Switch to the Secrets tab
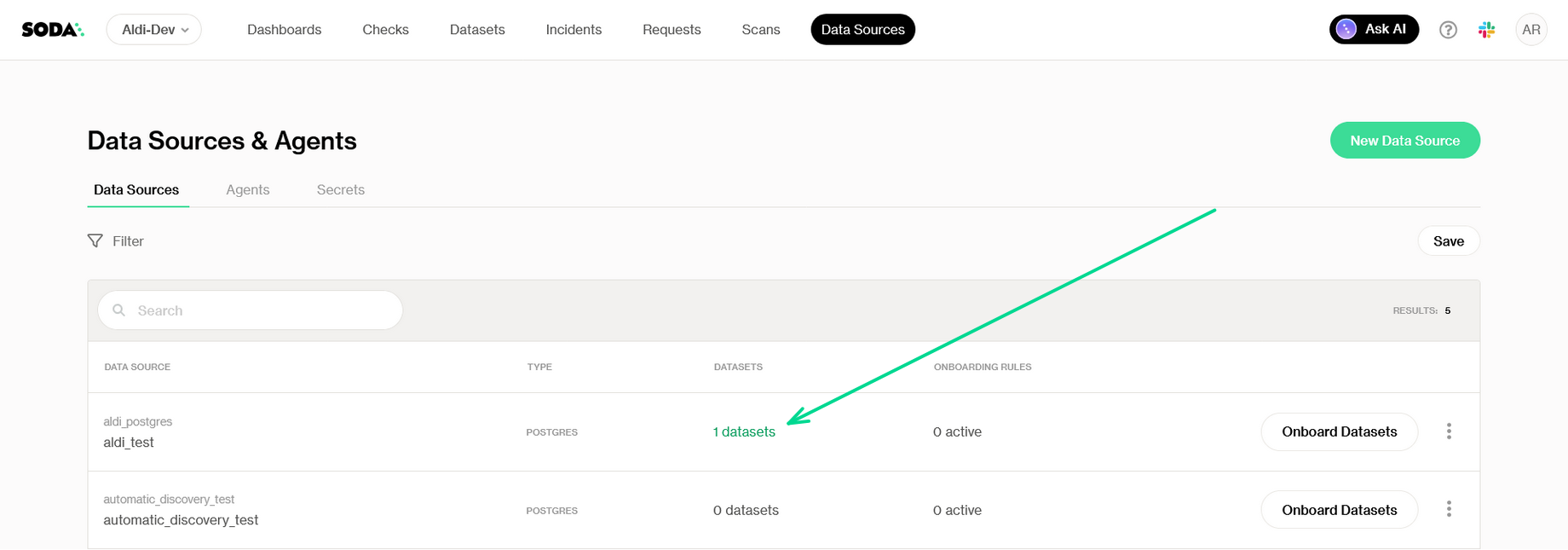 pyautogui.click(x=340, y=190)
